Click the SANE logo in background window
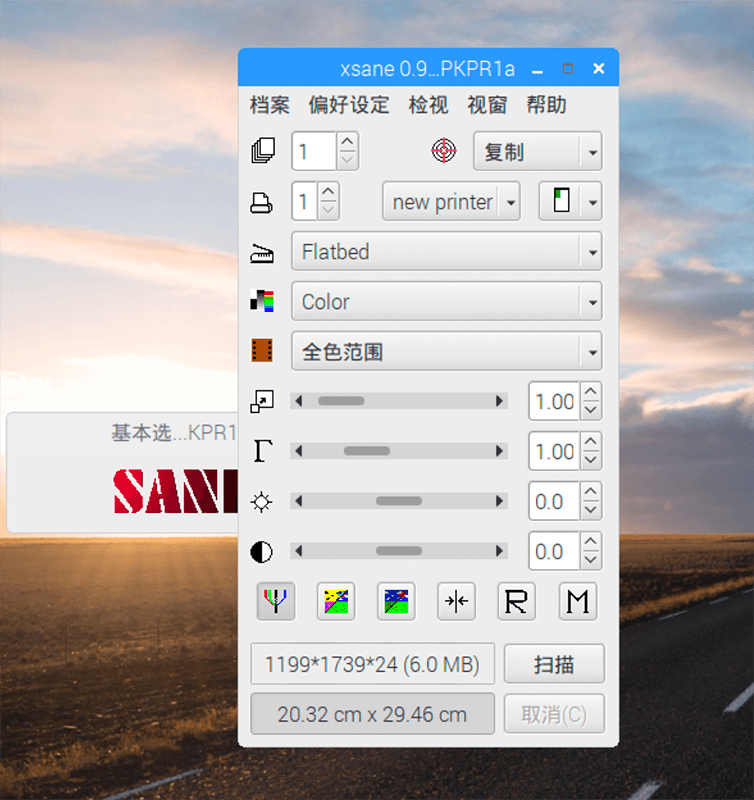Screen dimensions: 754x800 tap(175, 491)
